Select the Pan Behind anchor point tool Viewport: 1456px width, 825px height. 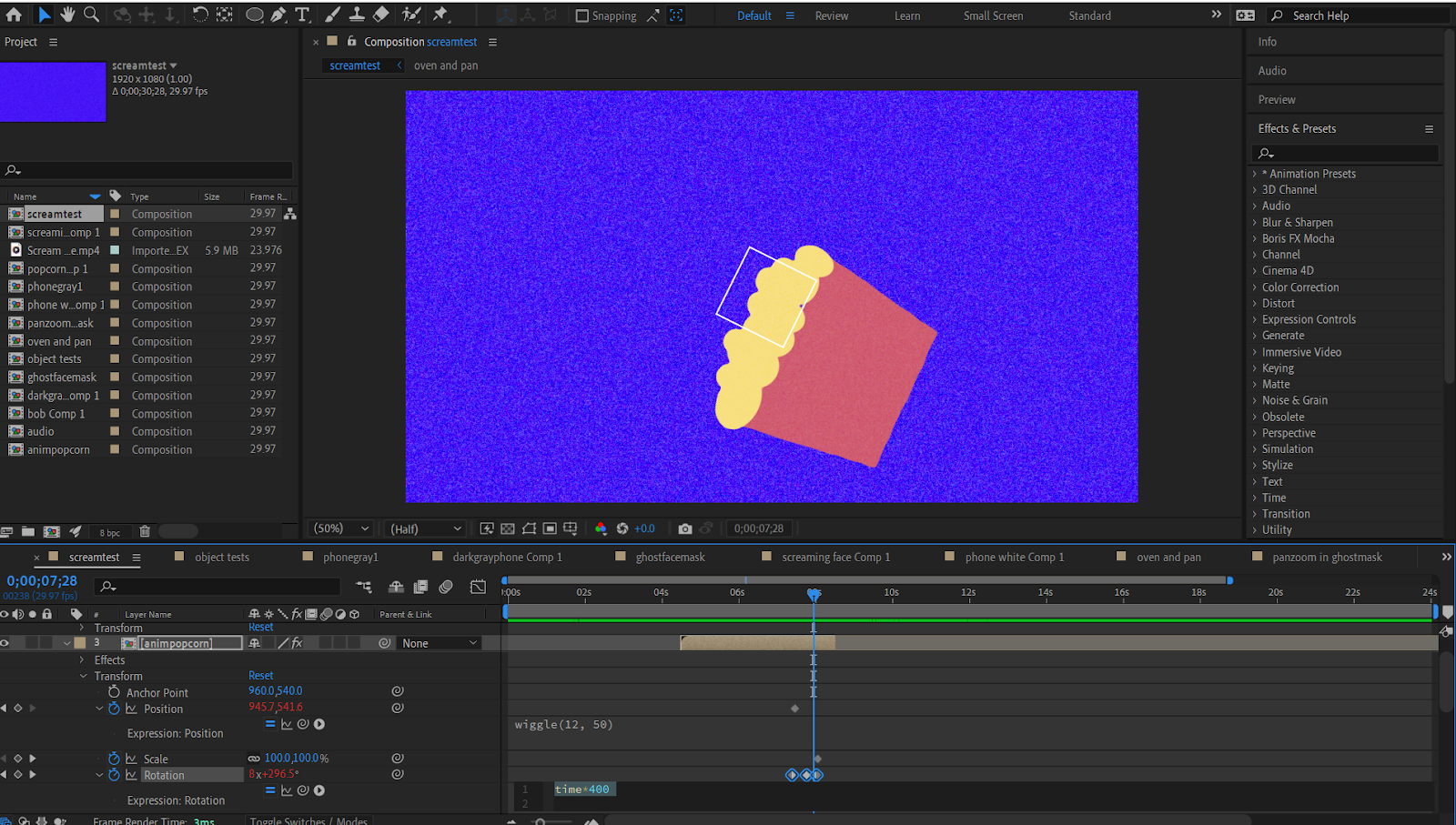click(225, 15)
